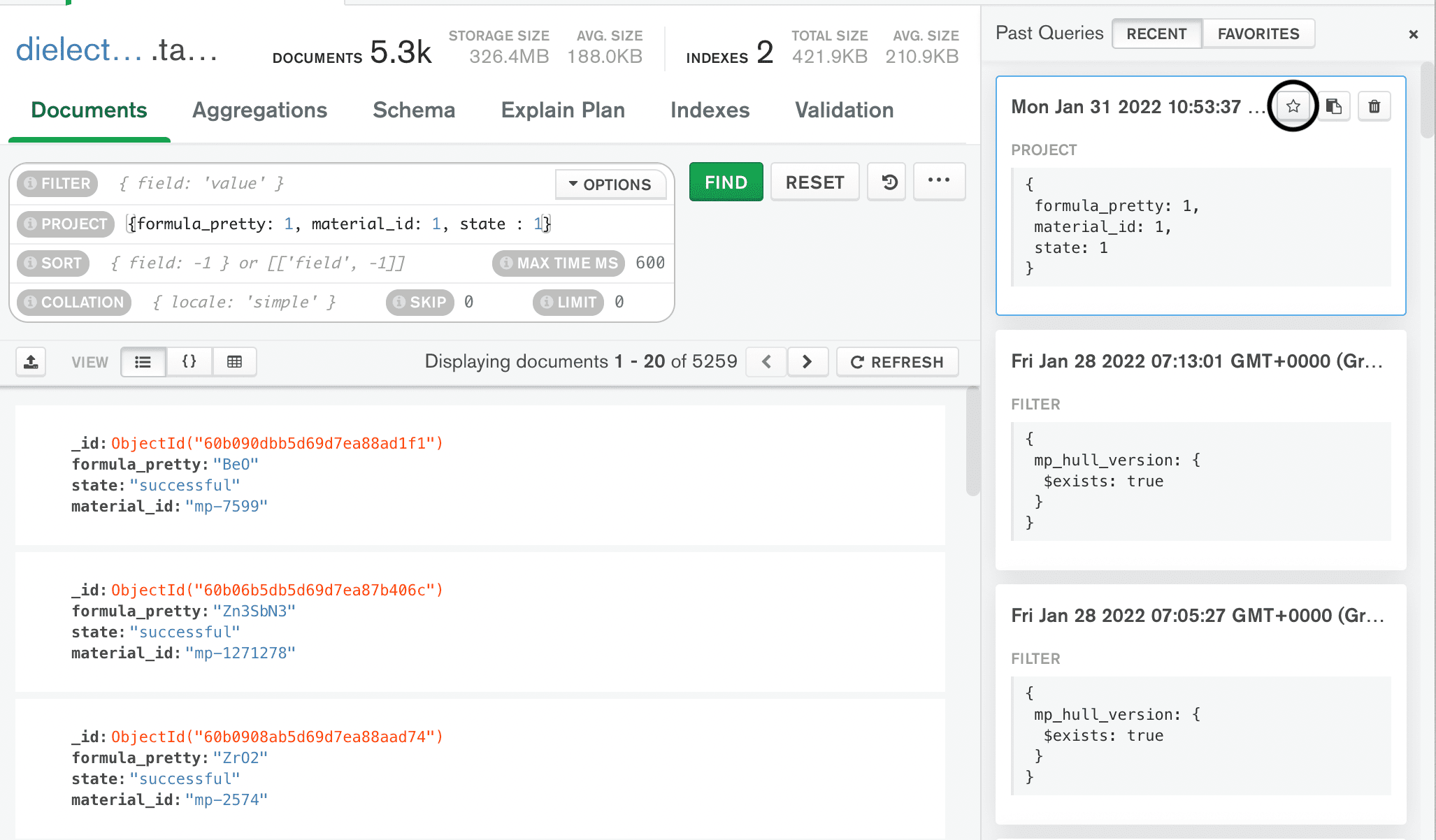The width and height of the screenshot is (1436, 840).
Task: Switch to table view of documents
Action: pyautogui.click(x=234, y=361)
